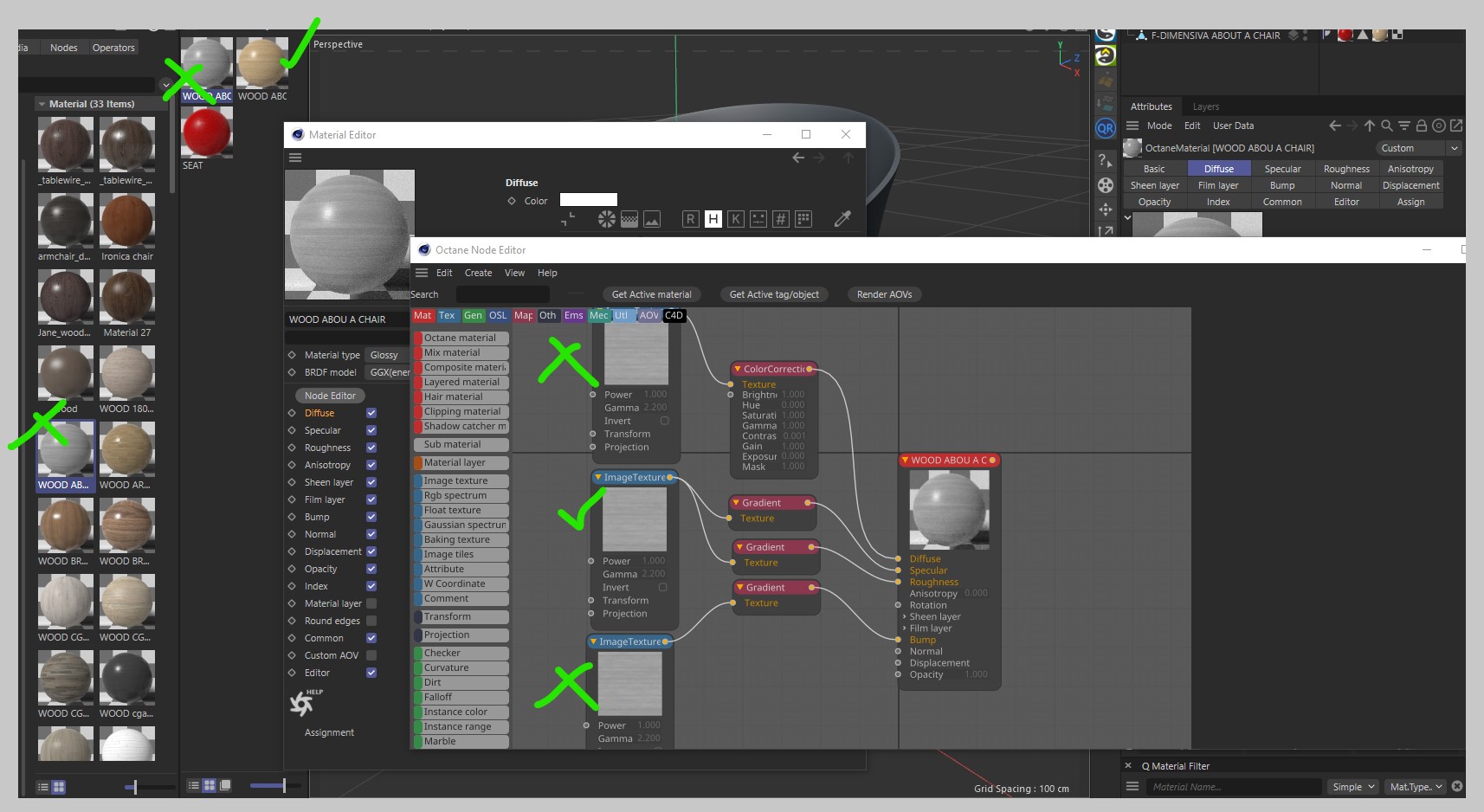The image size is (1484, 812).
Task: Open the color wheel mode in Material Editor
Action: pyautogui.click(x=607, y=219)
